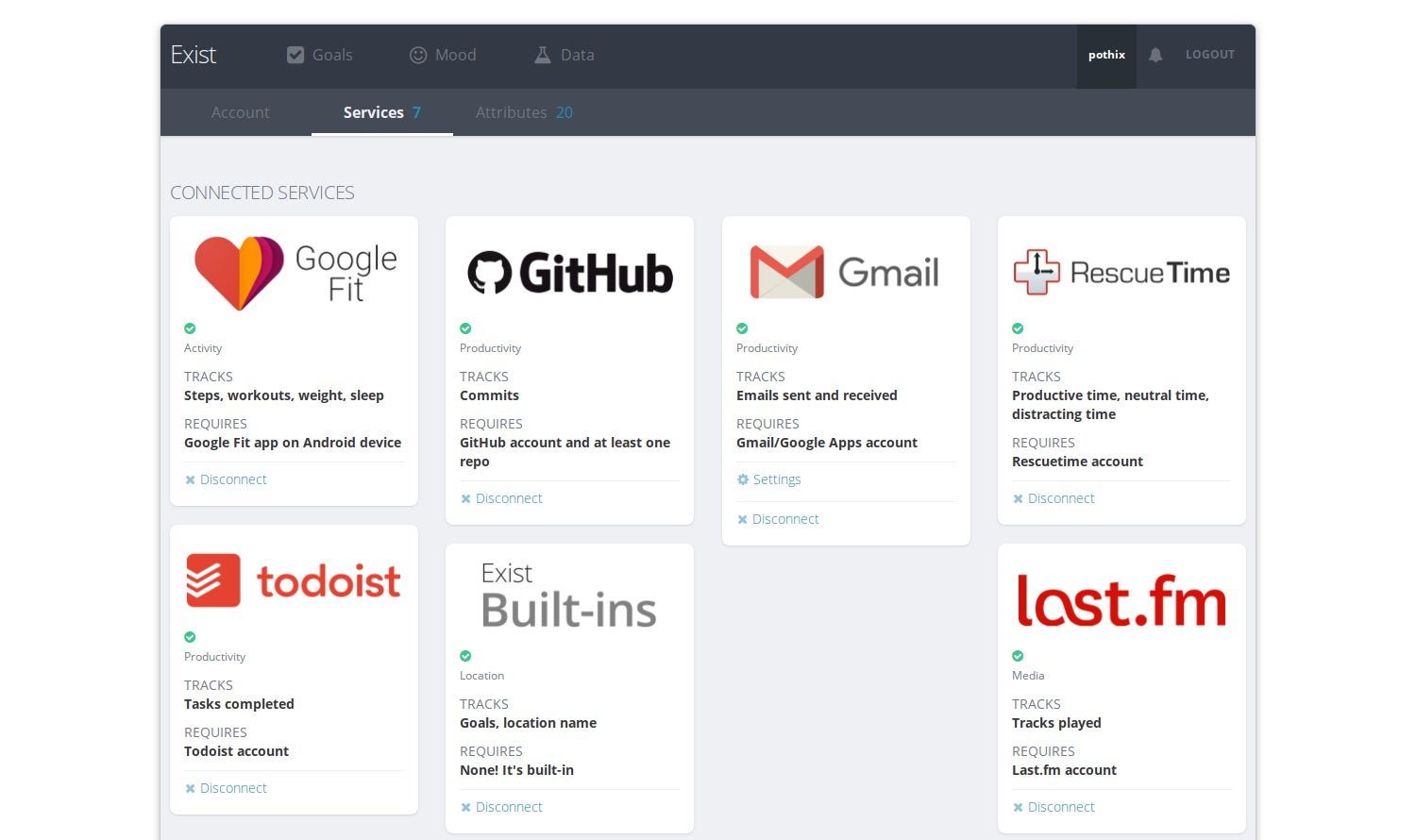This screenshot has height=840, width=1416.
Task: Click the last.fm logo
Action: tap(1121, 599)
